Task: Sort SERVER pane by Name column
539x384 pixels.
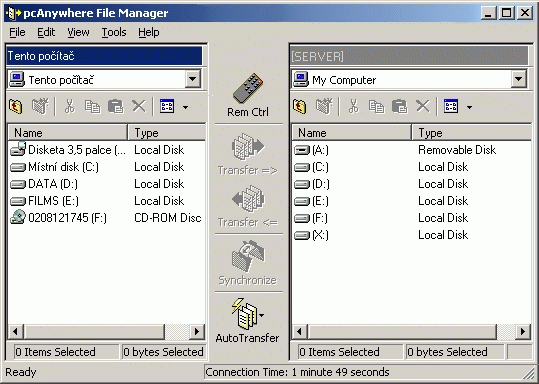Action: click(351, 133)
